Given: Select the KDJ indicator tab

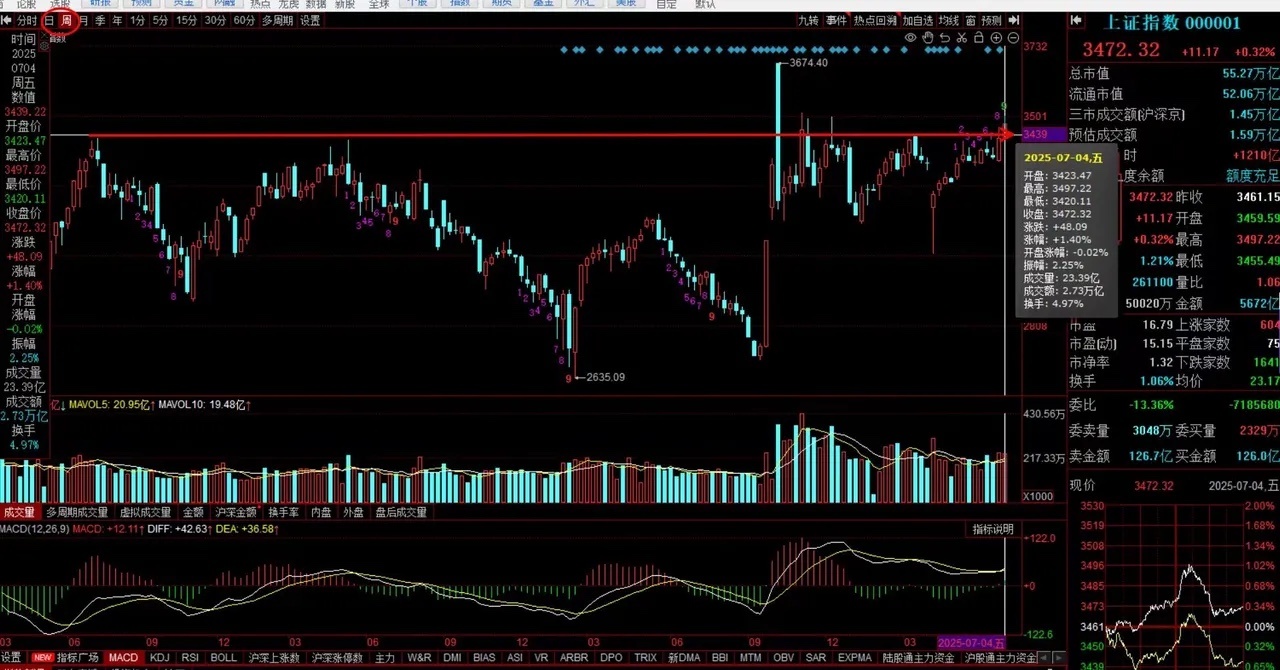Looking at the screenshot, I should [160, 658].
